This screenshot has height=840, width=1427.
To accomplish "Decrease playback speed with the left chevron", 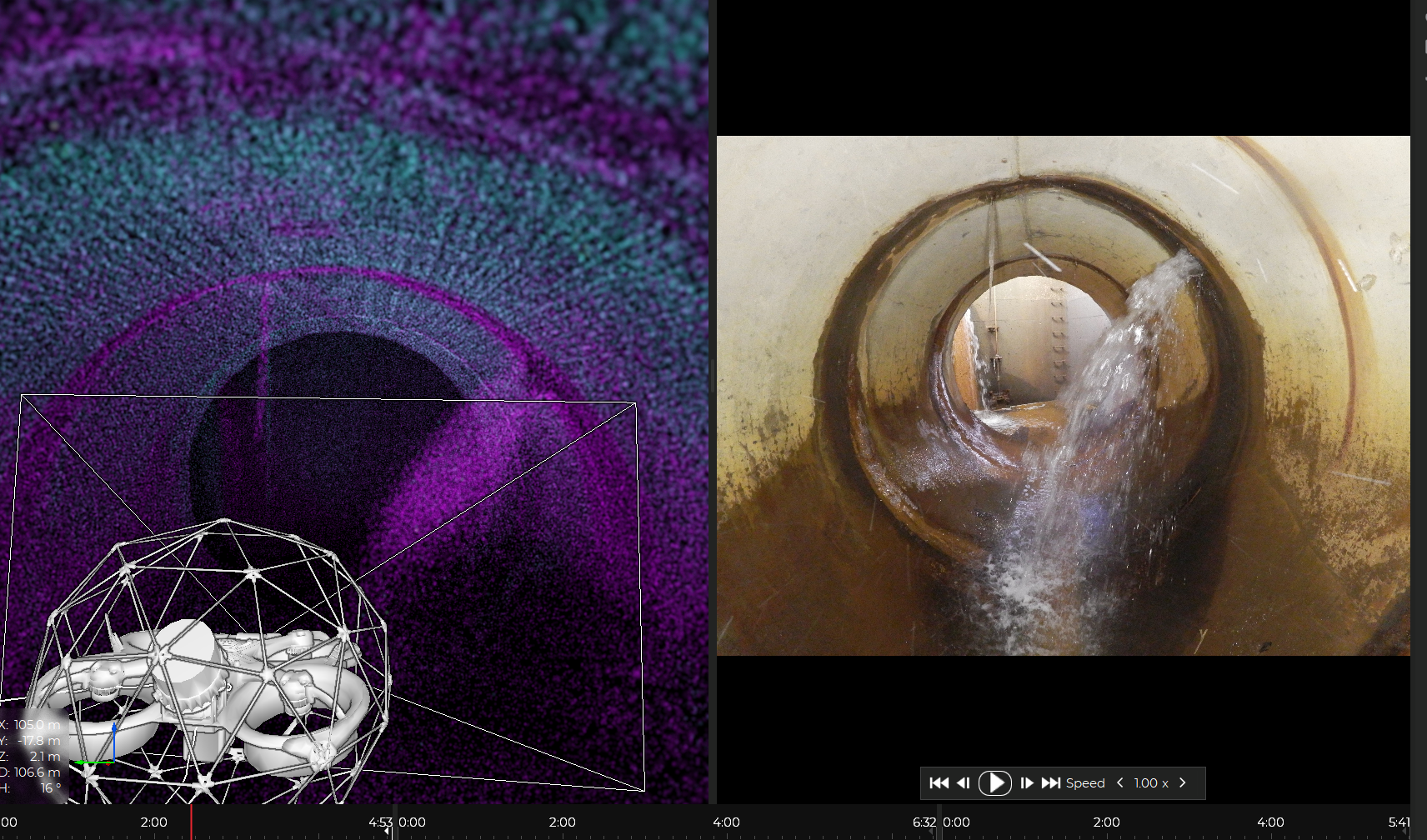I will point(1120,783).
